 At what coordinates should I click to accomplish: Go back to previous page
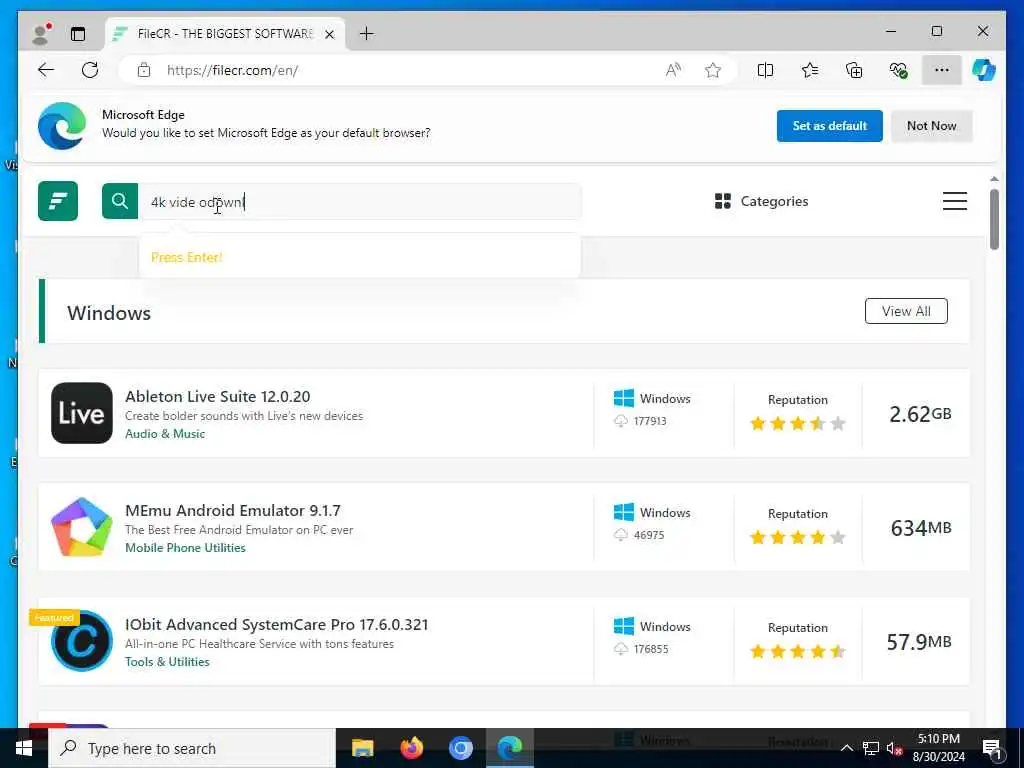coord(46,70)
